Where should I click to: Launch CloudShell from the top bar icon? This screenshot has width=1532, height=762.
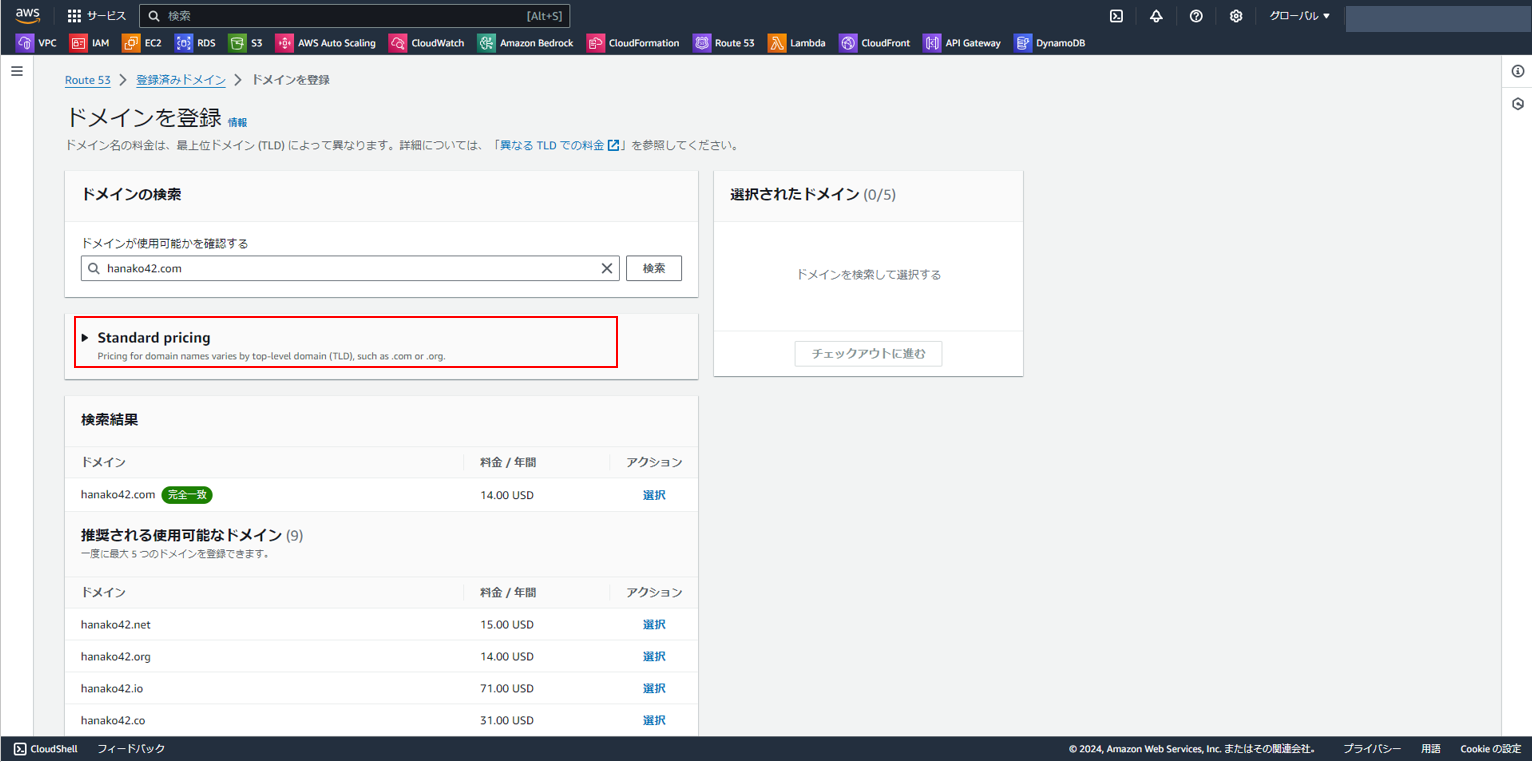click(x=1116, y=16)
